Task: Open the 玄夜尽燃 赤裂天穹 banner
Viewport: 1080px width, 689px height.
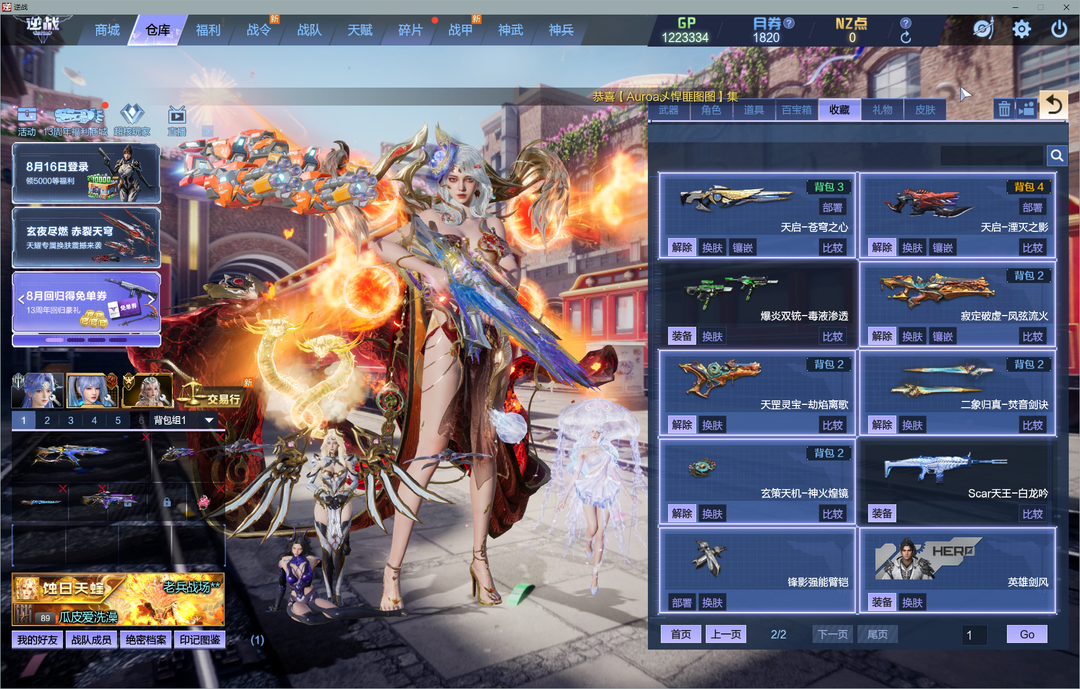Action: click(x=86, y=238)
